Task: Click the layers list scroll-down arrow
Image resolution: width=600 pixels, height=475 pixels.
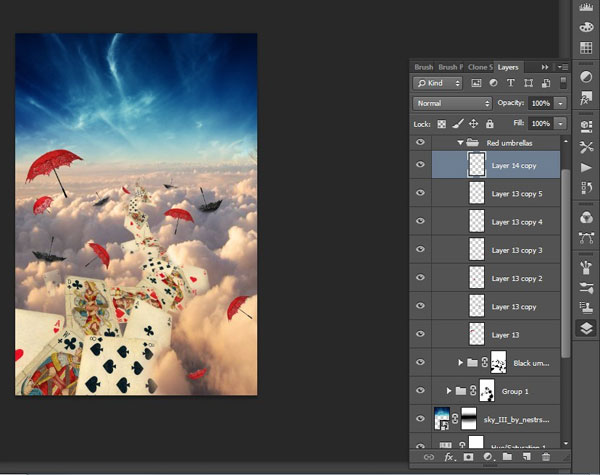Action: click(566, 444)
